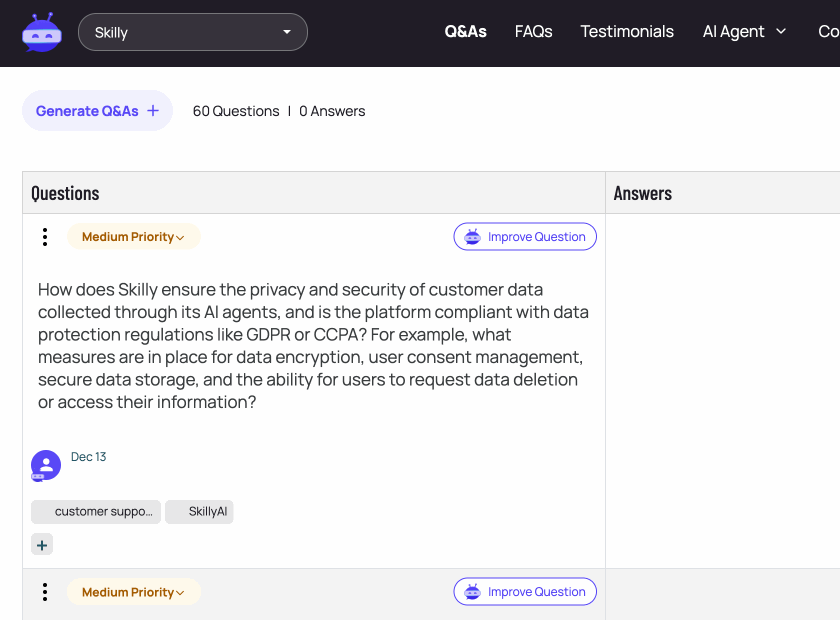Open the three-dot menu on second question
Image resolution: width=840 pixels, height=620 pixels.
tap(45, 592)
